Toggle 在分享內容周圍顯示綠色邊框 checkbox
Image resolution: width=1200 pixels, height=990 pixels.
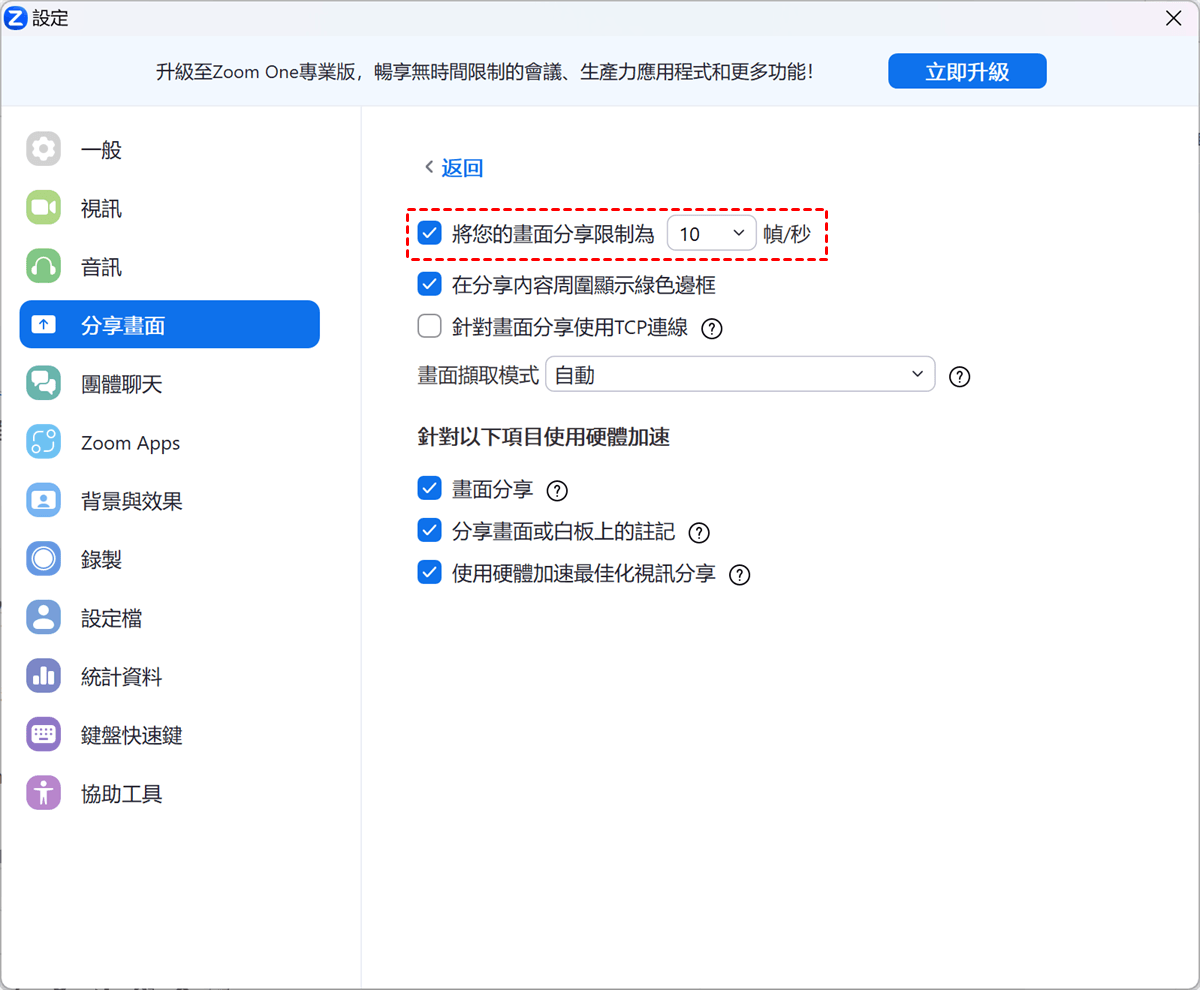pos(429,285)
